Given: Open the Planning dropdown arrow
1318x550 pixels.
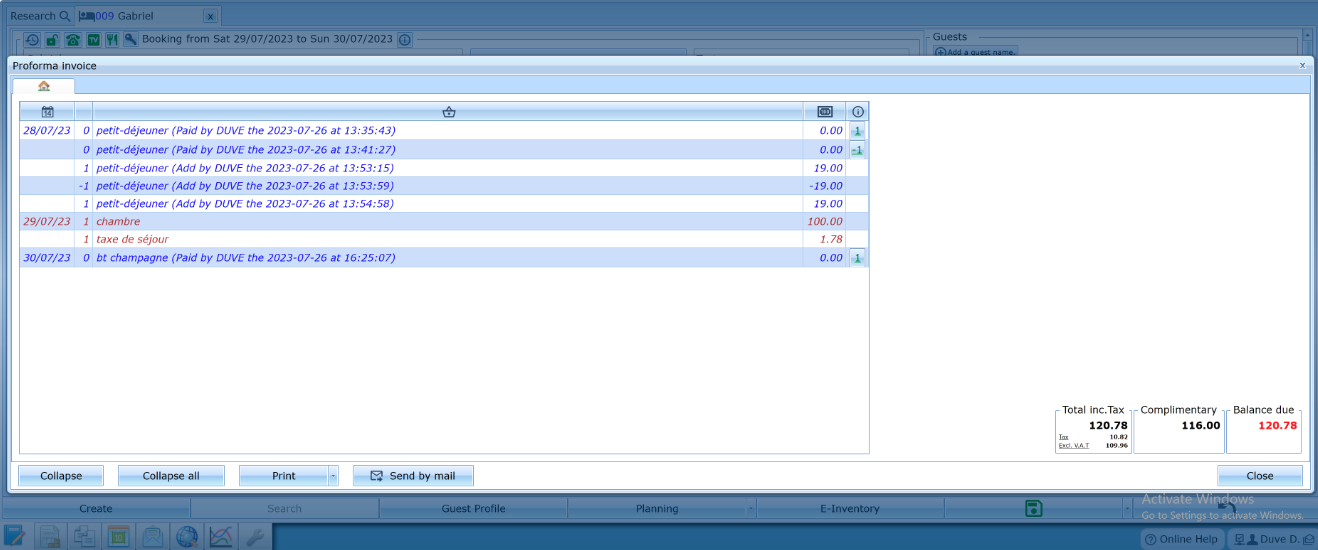Looking at the screenshot, I should (x=750, y=508).
